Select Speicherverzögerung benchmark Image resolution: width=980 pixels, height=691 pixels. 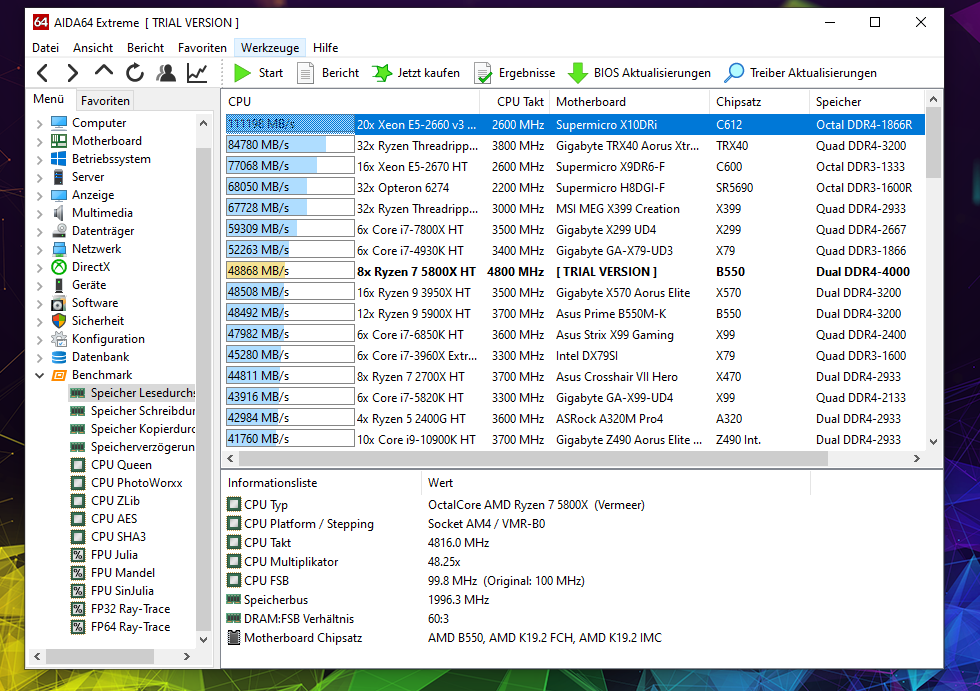coord(132,447)
